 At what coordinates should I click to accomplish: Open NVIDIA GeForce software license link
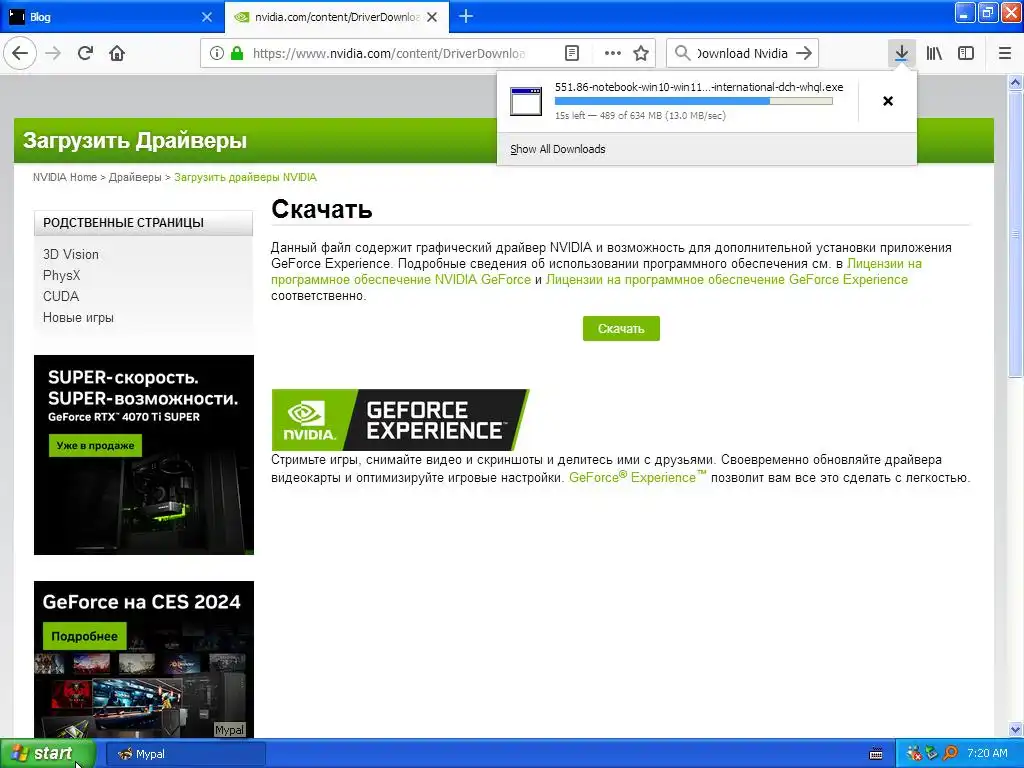(401, 280)
